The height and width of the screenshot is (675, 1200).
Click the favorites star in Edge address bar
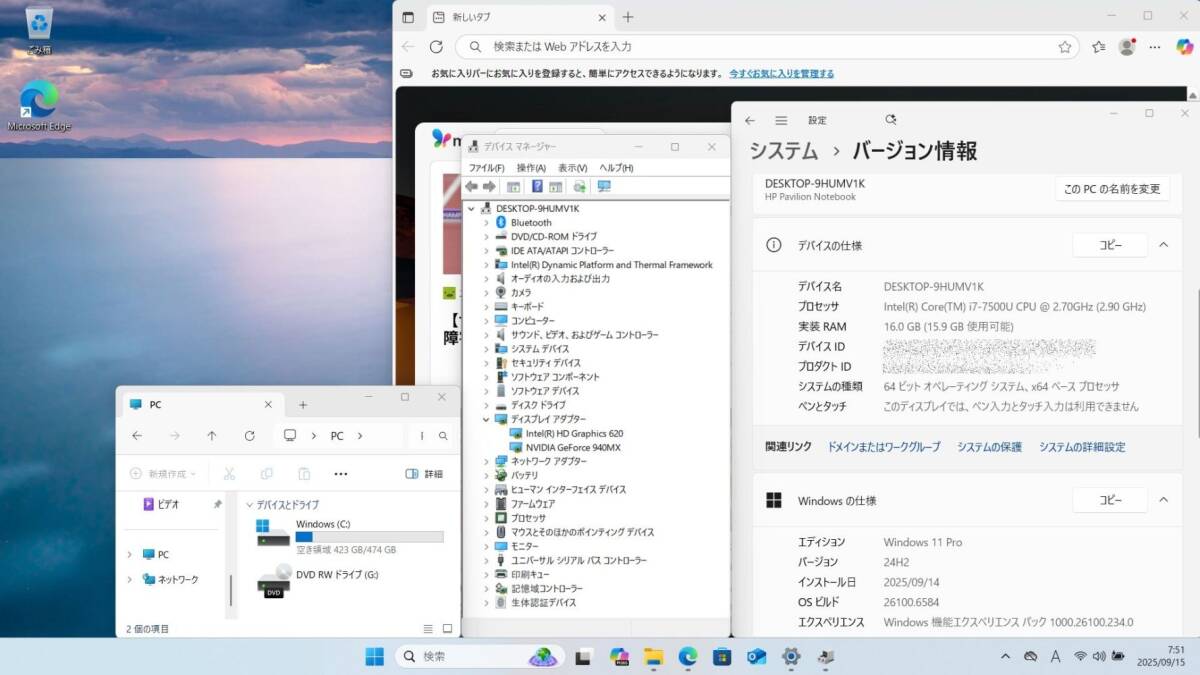click(x=1065, y=47)
